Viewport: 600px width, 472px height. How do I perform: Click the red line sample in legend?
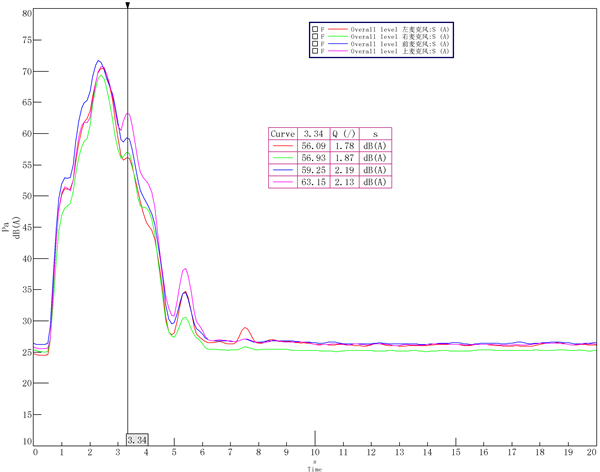point(337,30)
